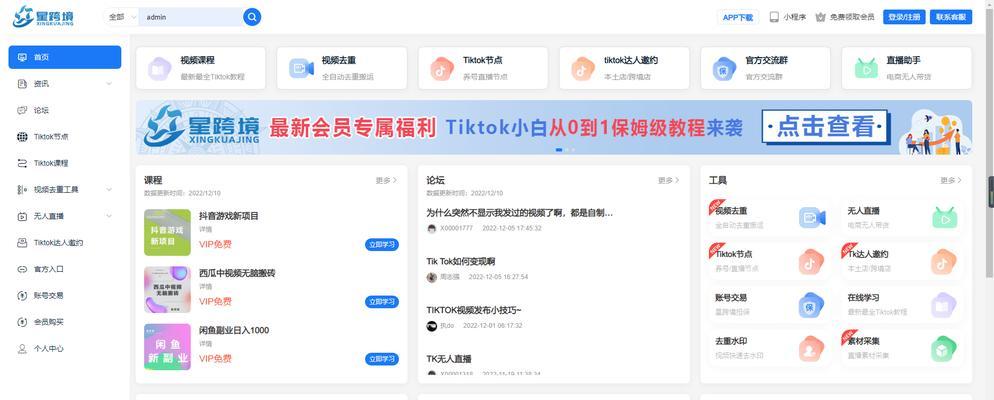Click the 视频去重工具 sidebar icon
The image size is (994, 400).
click(22, 190)
